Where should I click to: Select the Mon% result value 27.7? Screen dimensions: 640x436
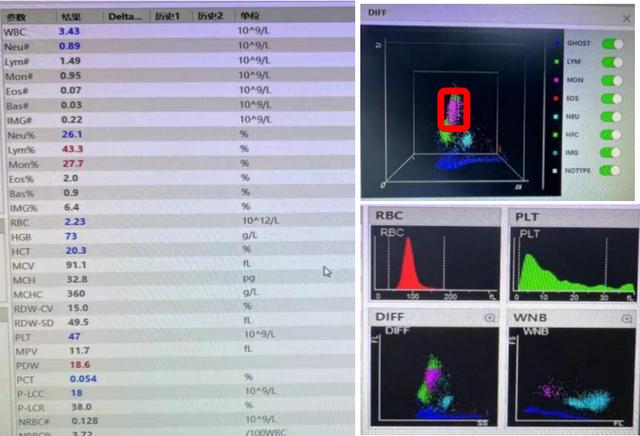point(73,164)
